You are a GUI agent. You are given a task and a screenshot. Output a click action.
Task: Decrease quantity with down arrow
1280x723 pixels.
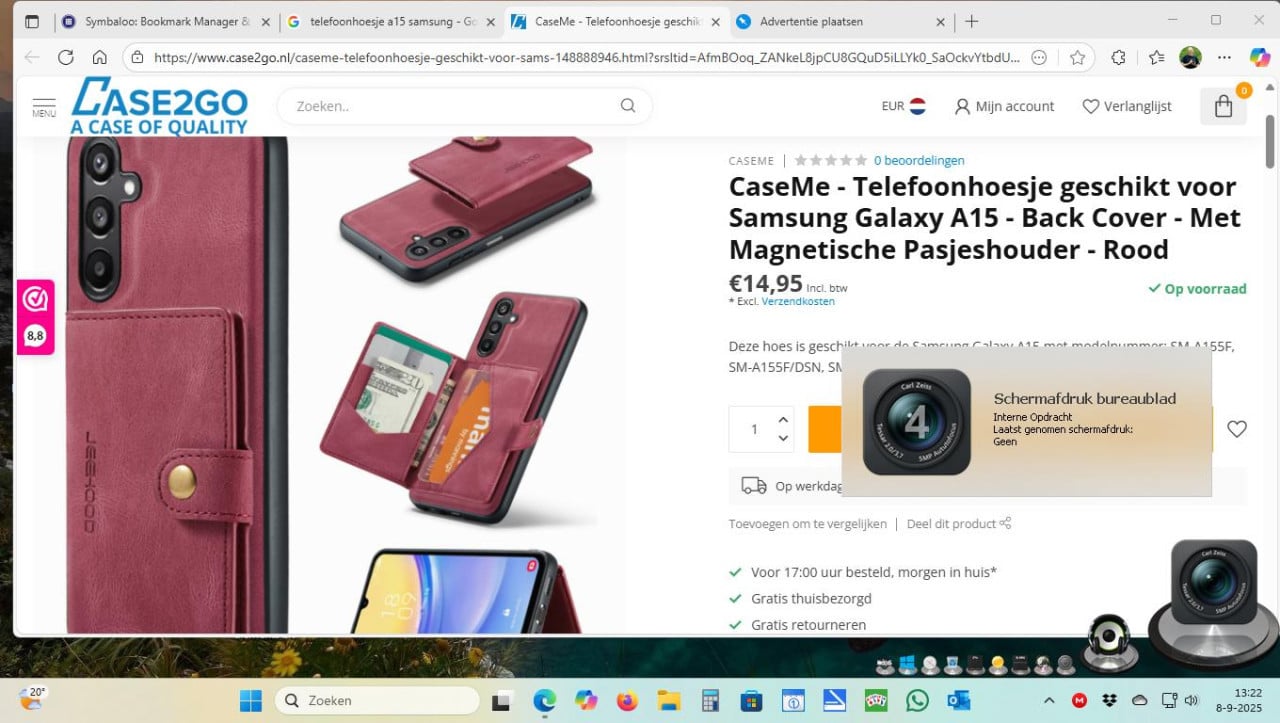(x=783, y=438)
